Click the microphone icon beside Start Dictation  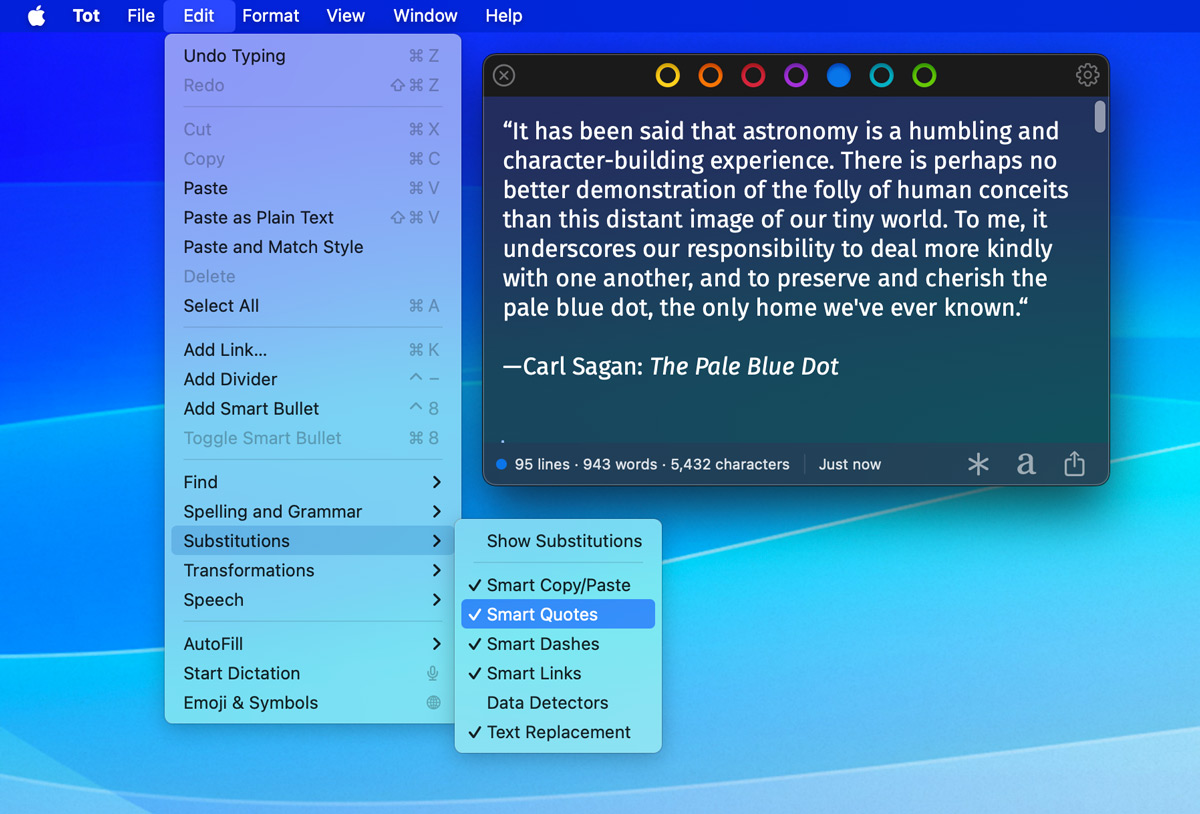[433, 673]
